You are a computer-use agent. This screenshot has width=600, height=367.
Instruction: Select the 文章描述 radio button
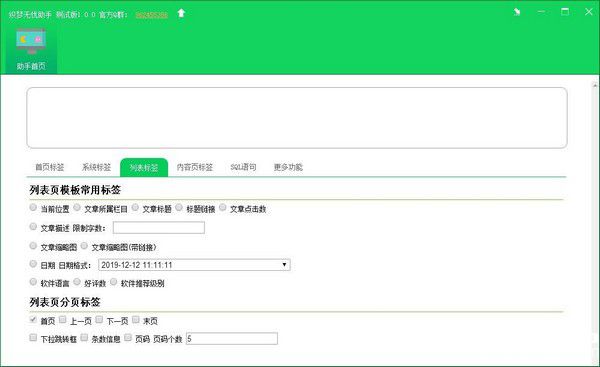33,227
